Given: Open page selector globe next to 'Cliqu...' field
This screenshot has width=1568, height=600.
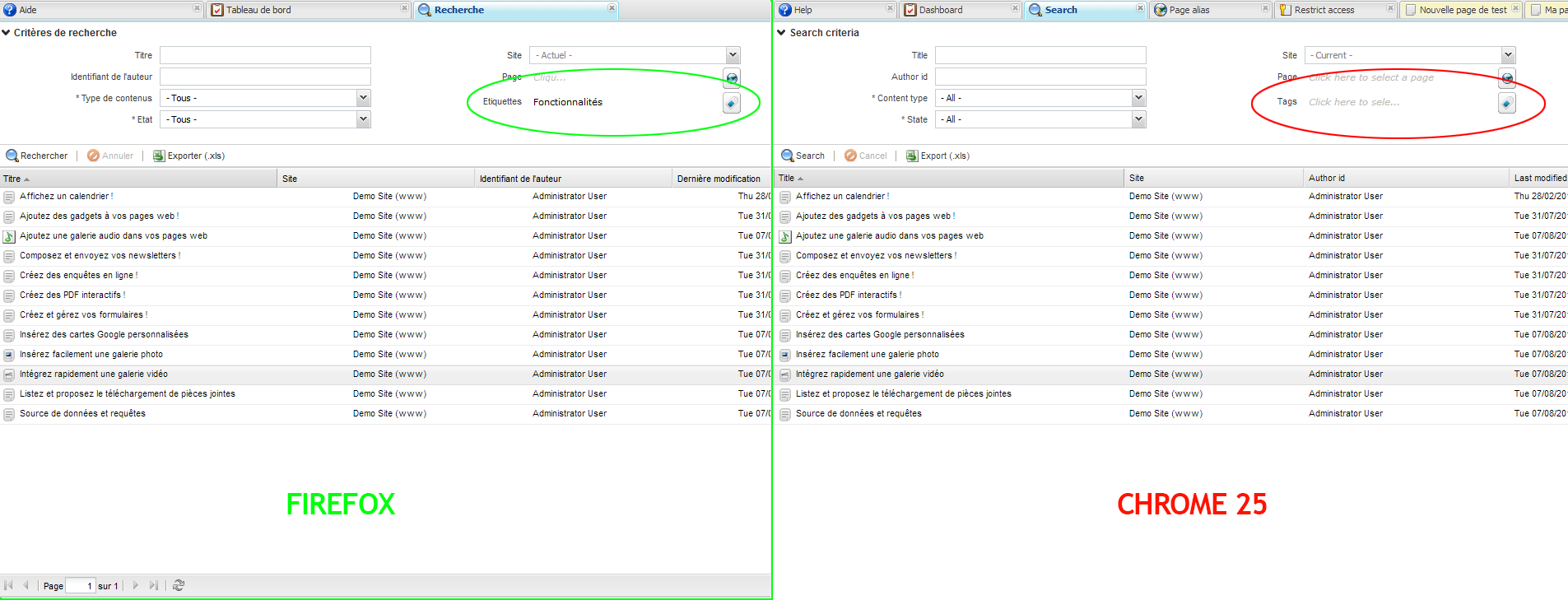Looking at the screenshot, I should [731, 78].
